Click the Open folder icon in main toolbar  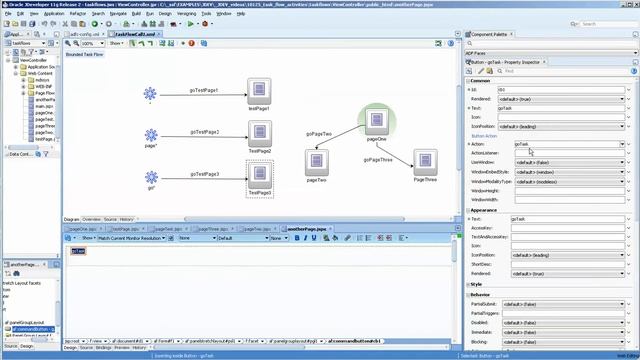click(15, 24)
